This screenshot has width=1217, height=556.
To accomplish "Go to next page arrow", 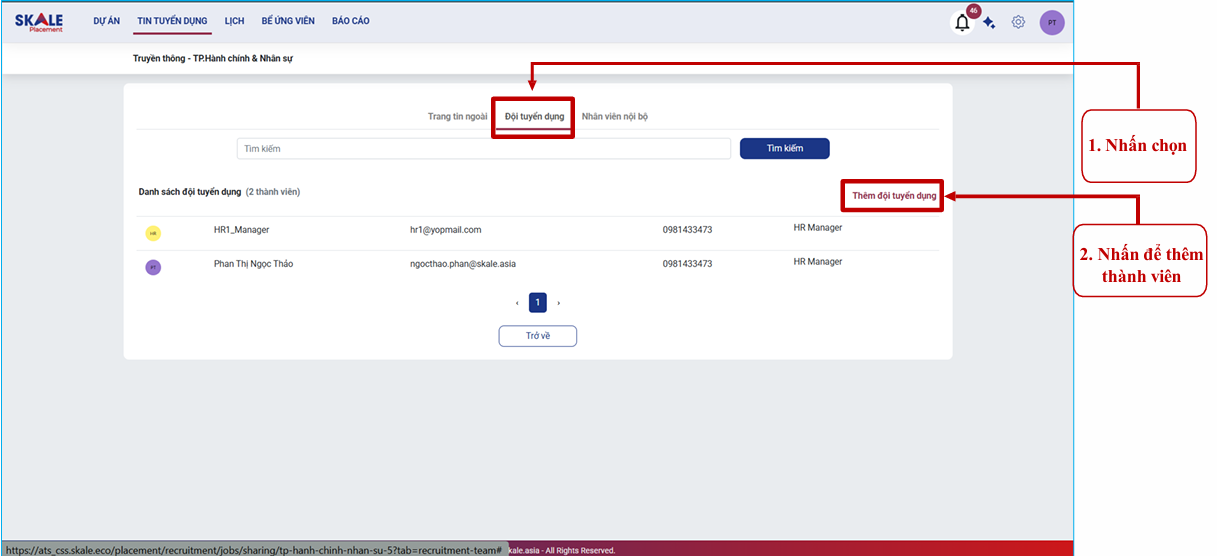I will tap(559, 302).
